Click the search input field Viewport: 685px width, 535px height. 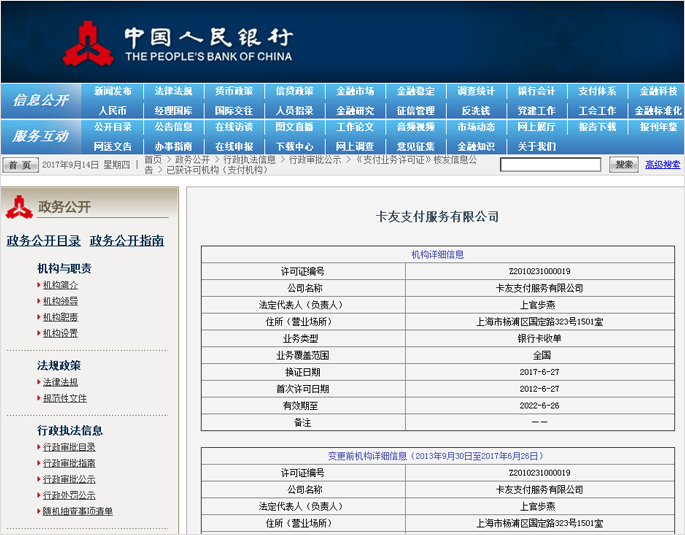pos(550,165)
